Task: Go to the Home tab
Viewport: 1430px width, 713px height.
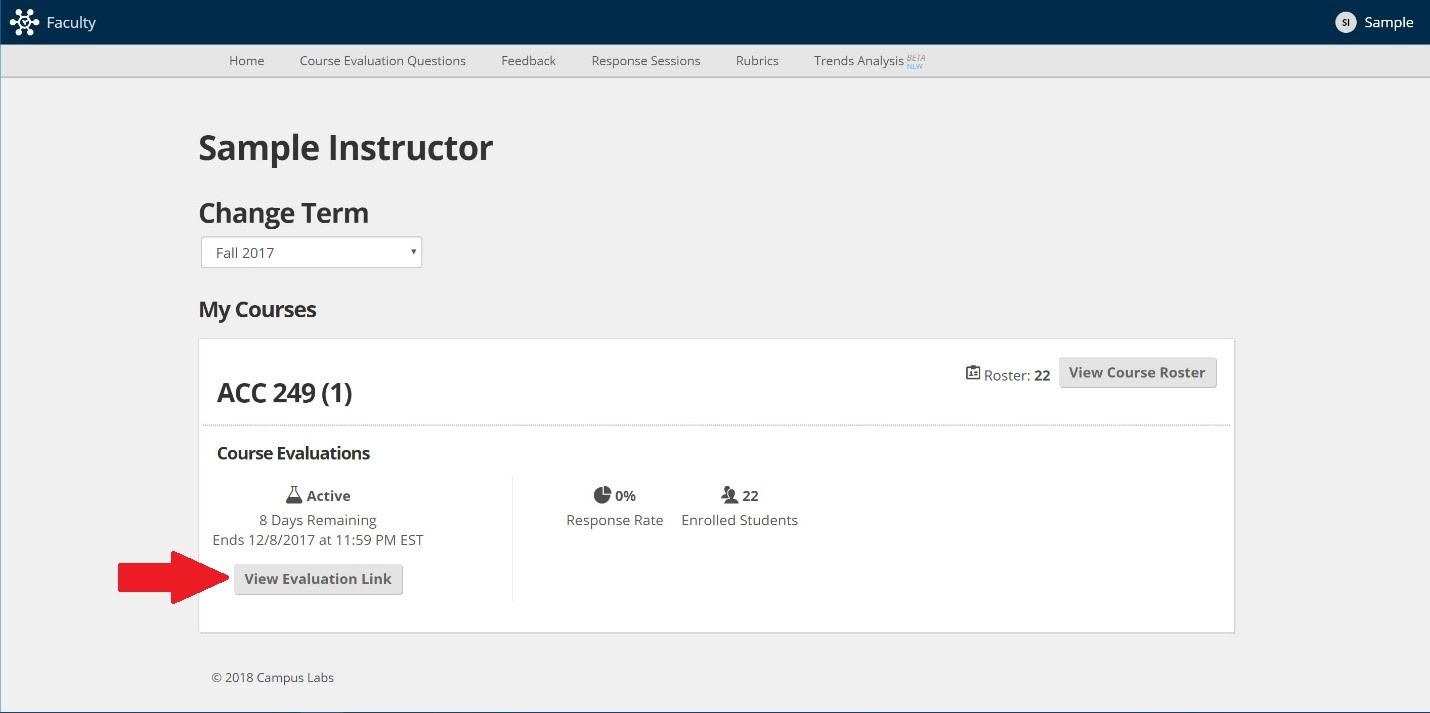Action: (x=246, y=61)
